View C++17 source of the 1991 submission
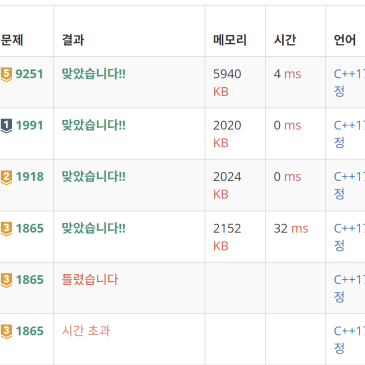The height and width of the screenshot is (365, 365). tap(349, 126)
